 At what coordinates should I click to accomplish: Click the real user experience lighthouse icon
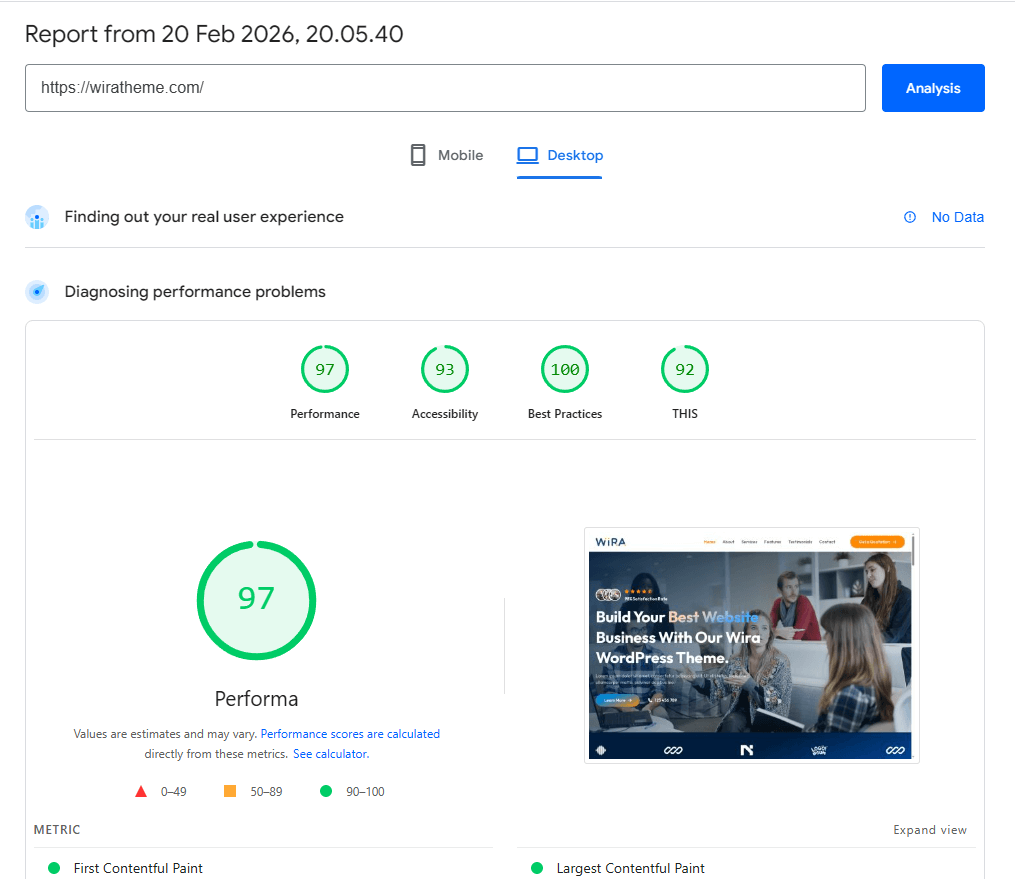coord(37,217)
